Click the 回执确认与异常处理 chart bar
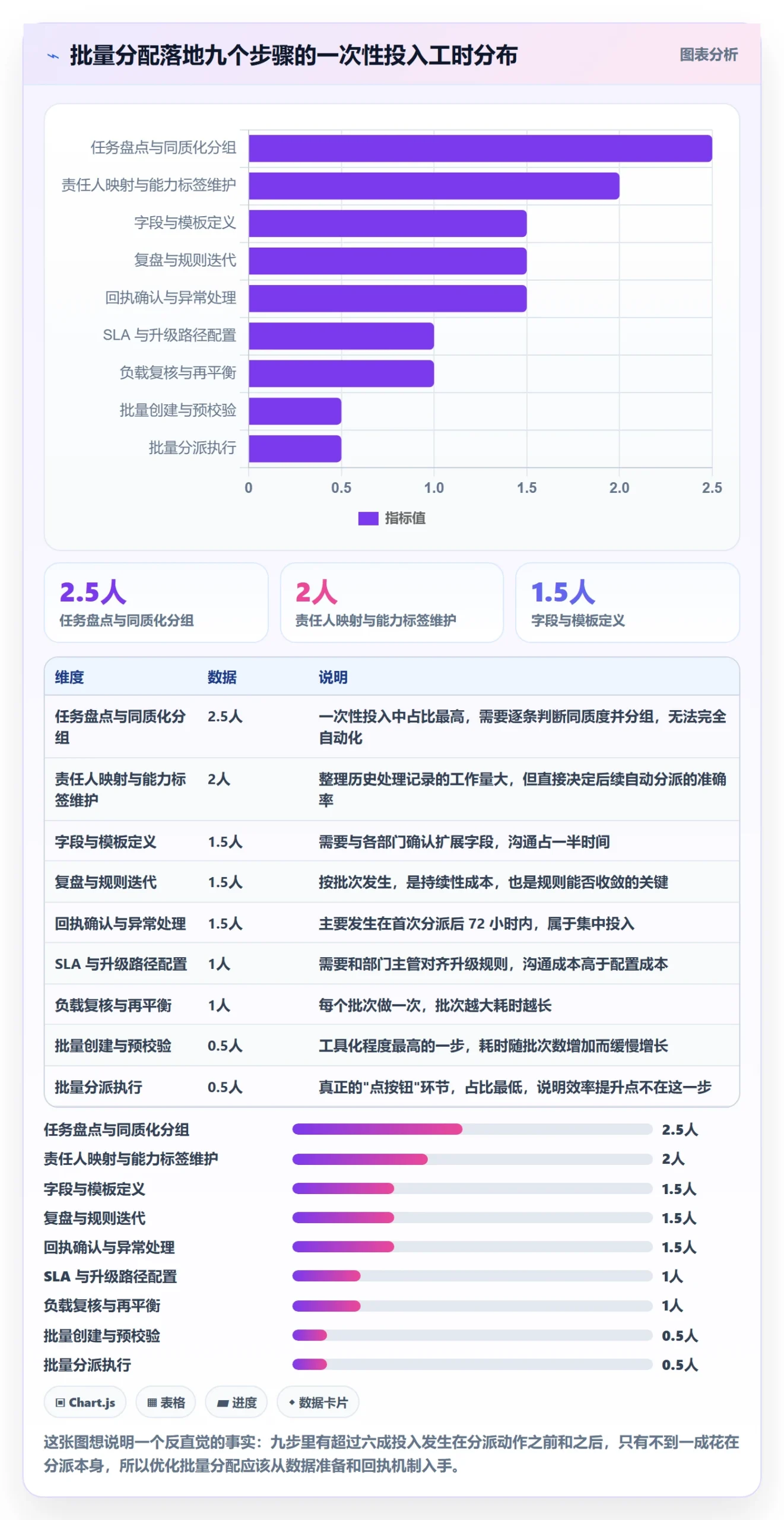 [x=388, y=299]
